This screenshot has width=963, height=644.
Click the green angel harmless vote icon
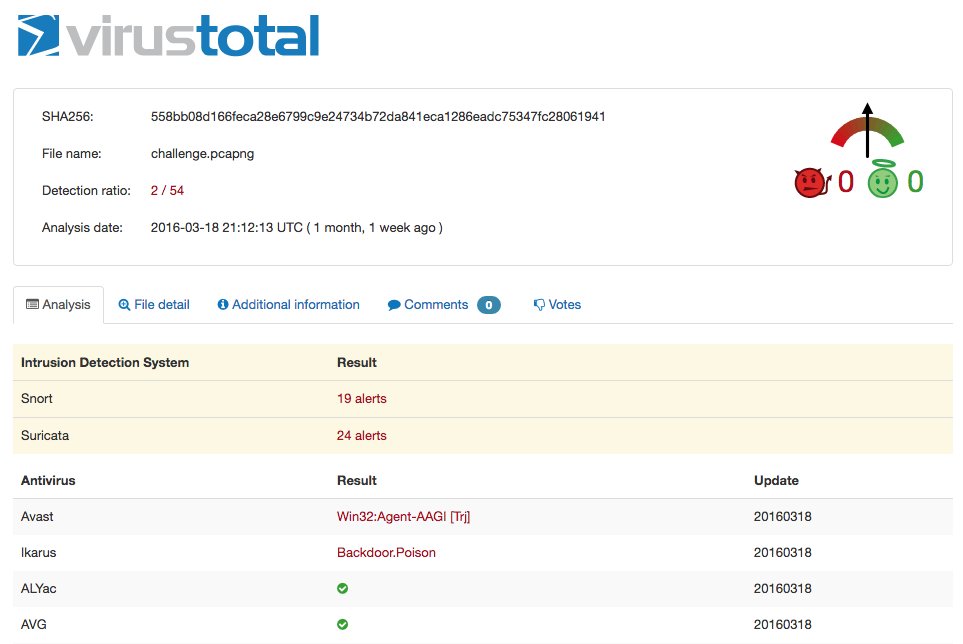click(x=883, y=179)
